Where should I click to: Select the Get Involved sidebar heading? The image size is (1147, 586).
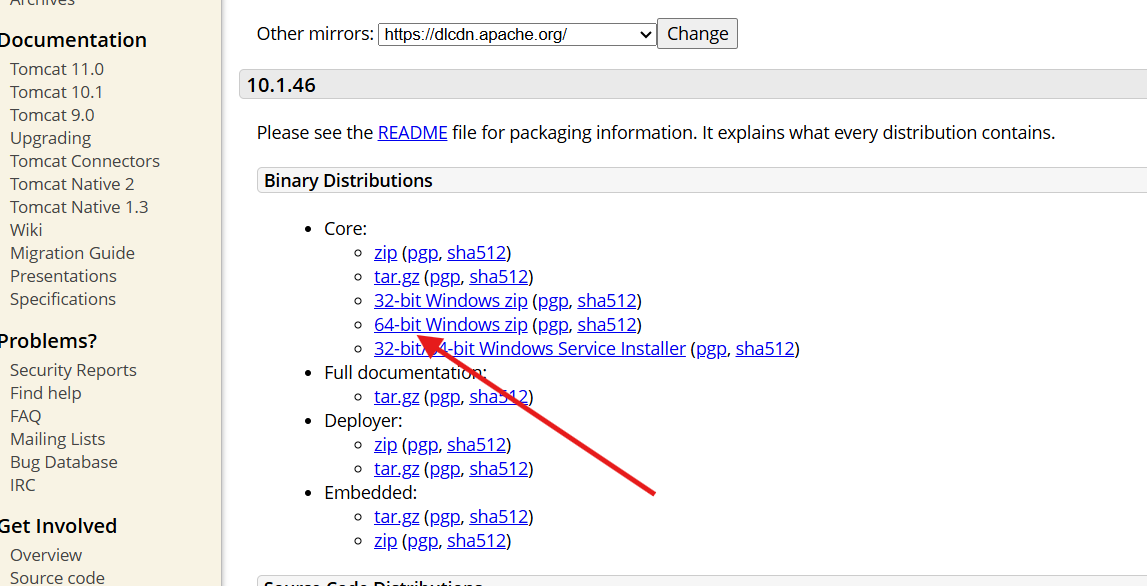pyautogui.click(x=58, y=526)
